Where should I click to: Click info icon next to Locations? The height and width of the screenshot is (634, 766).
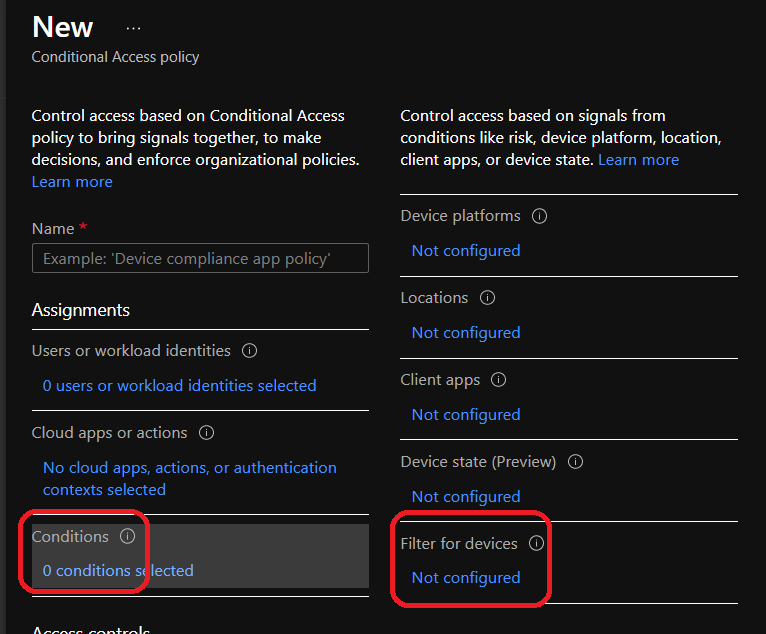[x=488, y=298]
